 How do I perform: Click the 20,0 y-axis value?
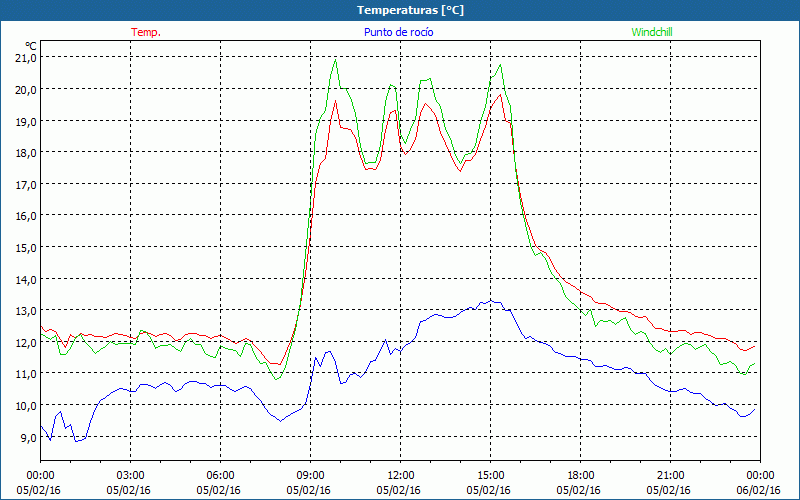(26, 89)
